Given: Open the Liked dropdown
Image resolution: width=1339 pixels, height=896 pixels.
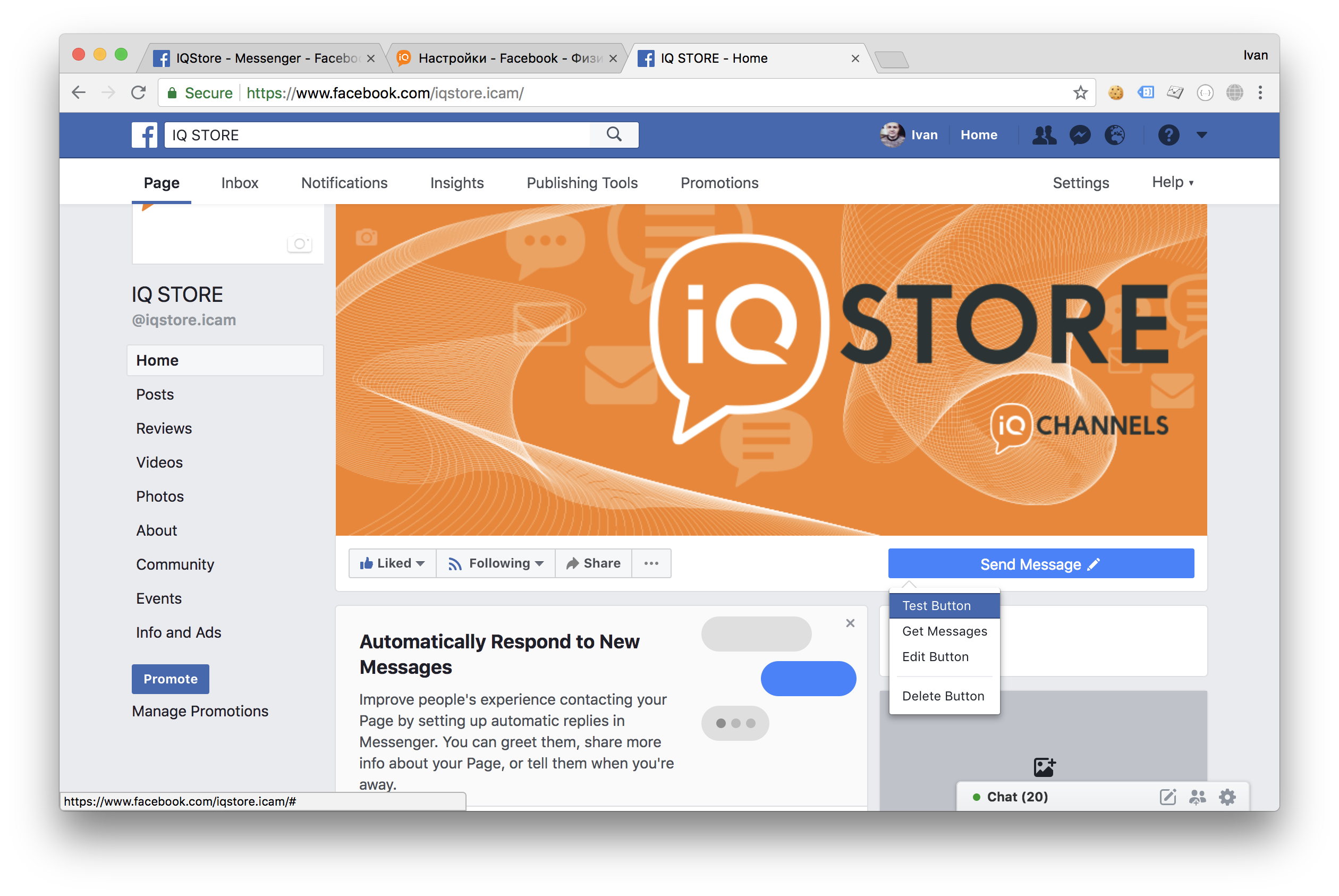Looking at the screenshot, I should coord(393,563).
